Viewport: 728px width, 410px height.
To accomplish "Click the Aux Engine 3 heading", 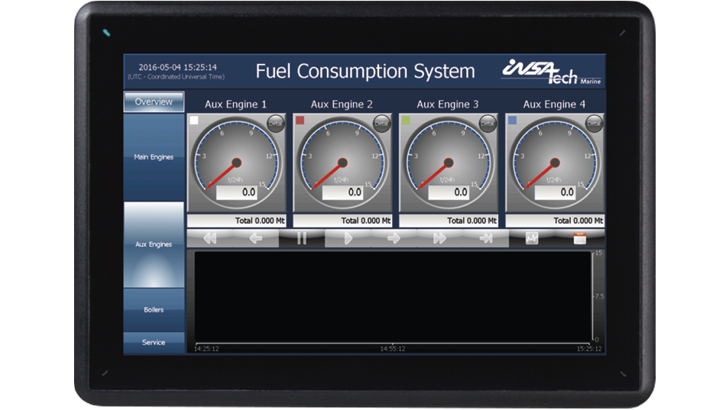I will click(448, 104).
